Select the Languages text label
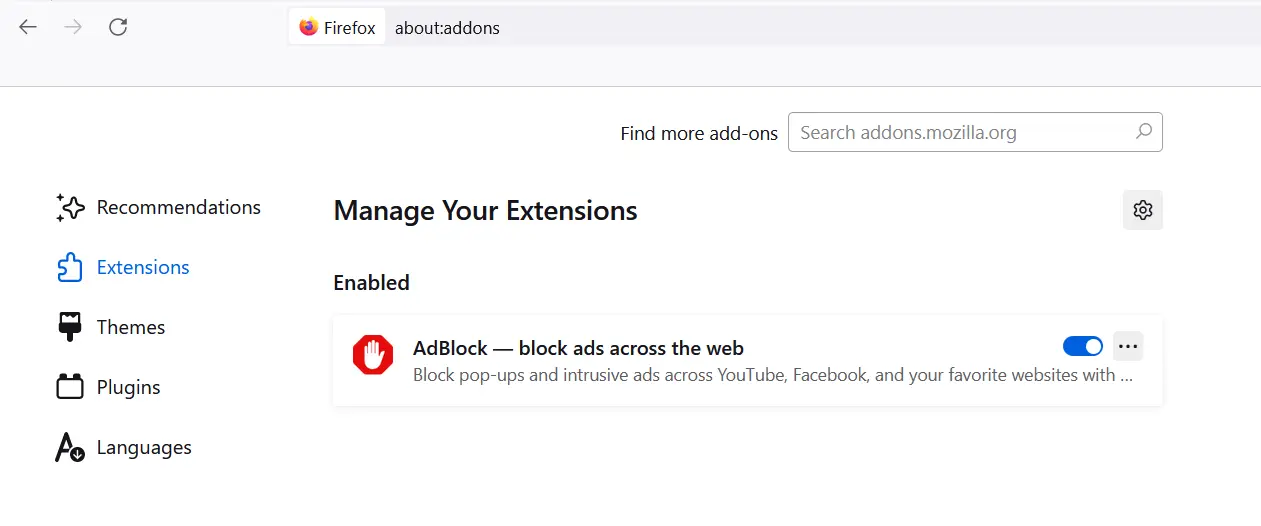This screenshot has width=1261, height=526. (x=144, y=448)
